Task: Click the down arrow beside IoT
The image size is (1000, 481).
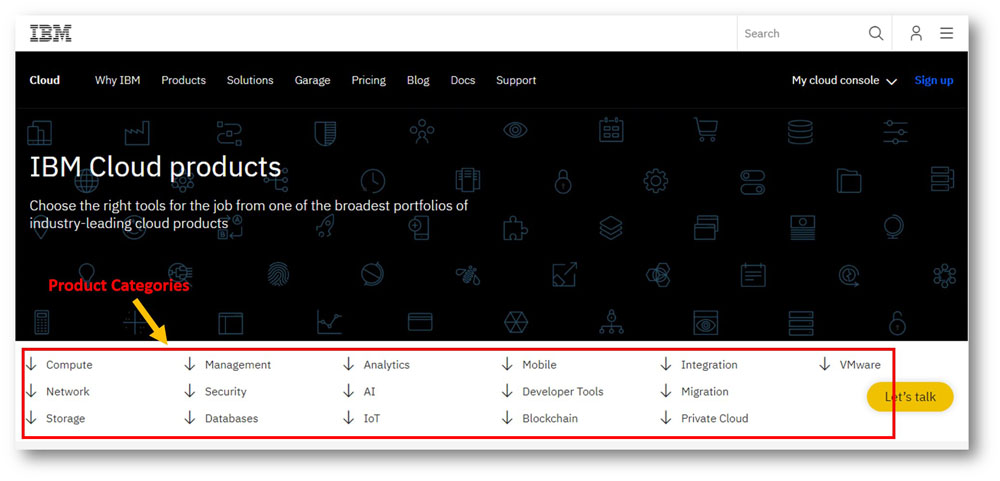Action: pos(348,418)
